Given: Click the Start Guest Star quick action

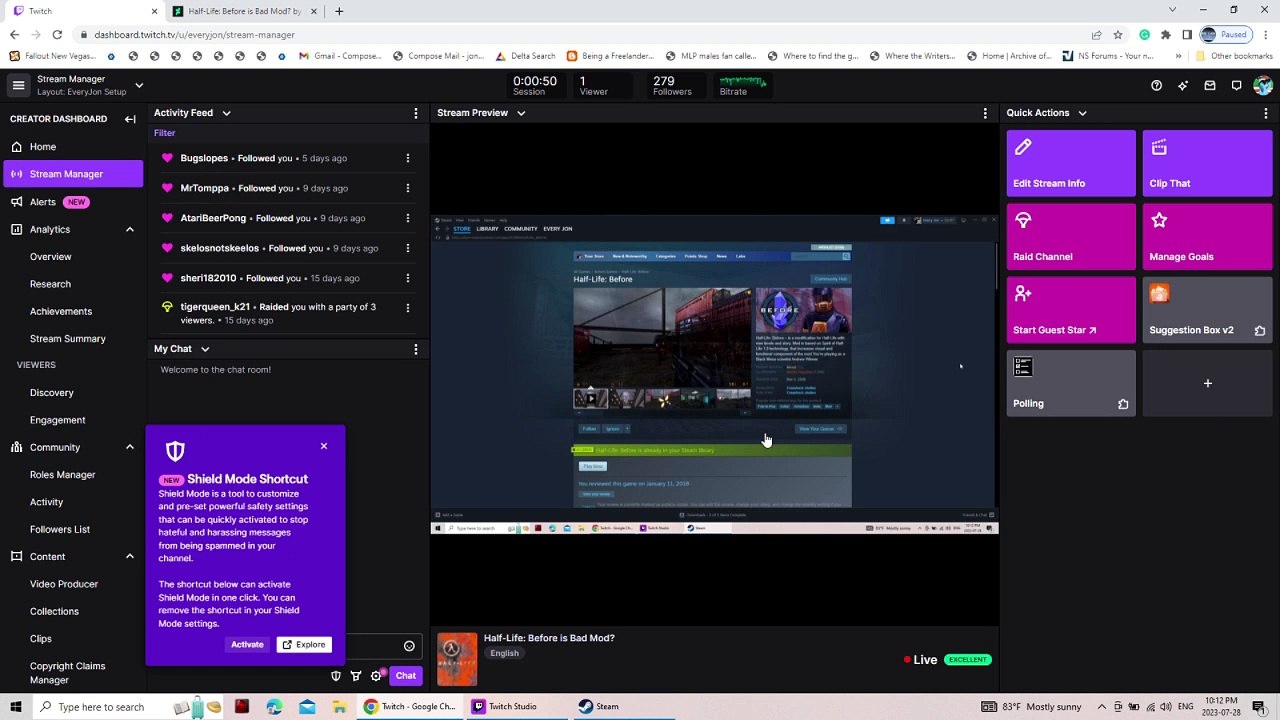Looking at the screenshot, I should tap(1071, 310).
